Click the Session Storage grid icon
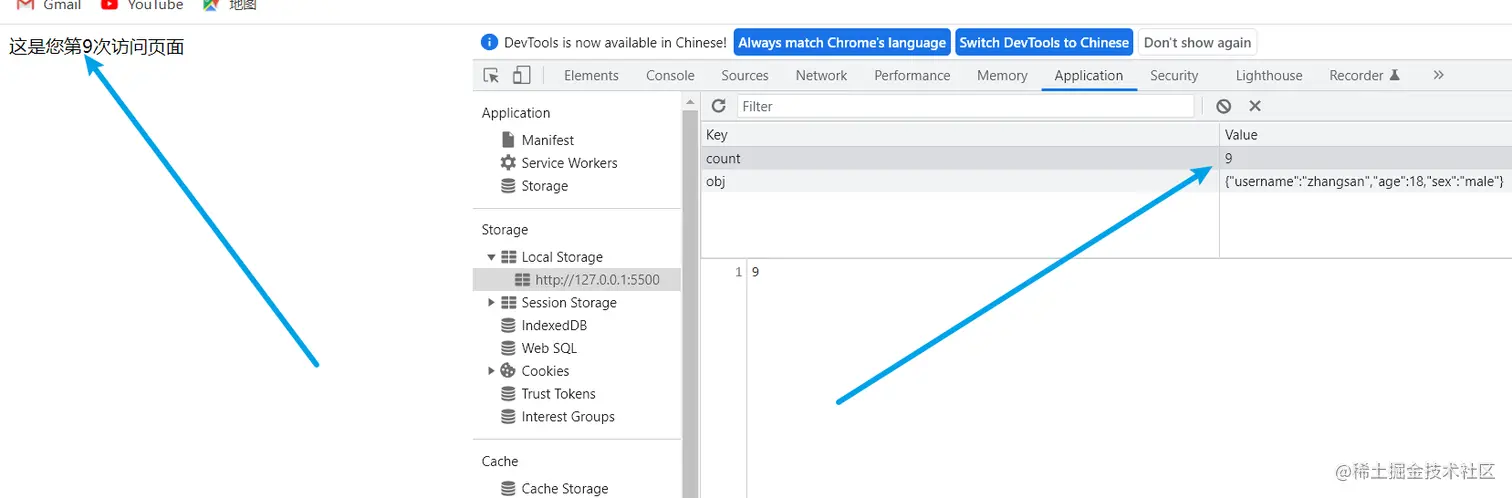The width and height of the screenshot is (1512, 498). point(509,303)
